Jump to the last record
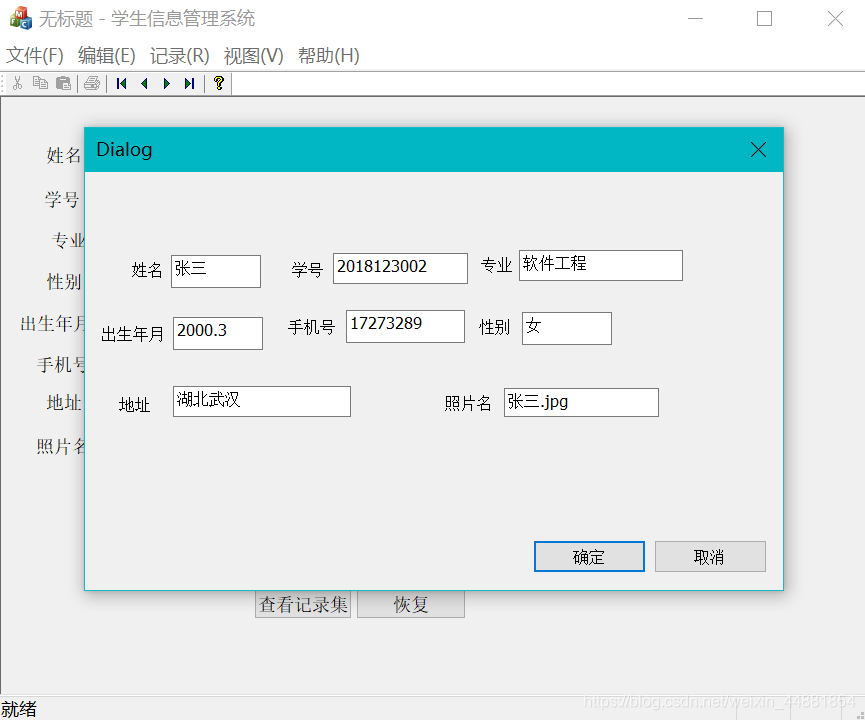Screen dimensions: 865x720 click(x=190, y=83)
